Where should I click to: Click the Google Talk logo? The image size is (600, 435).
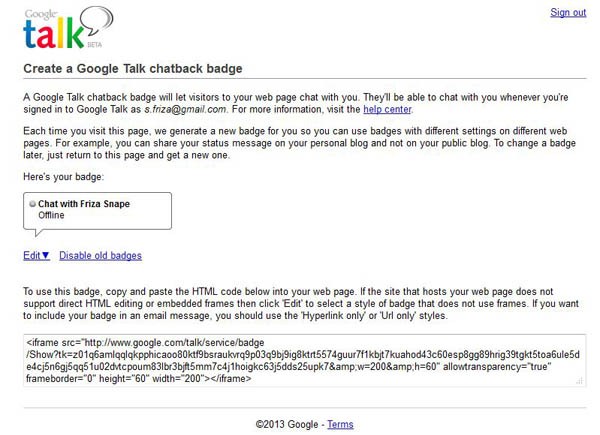click(68, 28)
